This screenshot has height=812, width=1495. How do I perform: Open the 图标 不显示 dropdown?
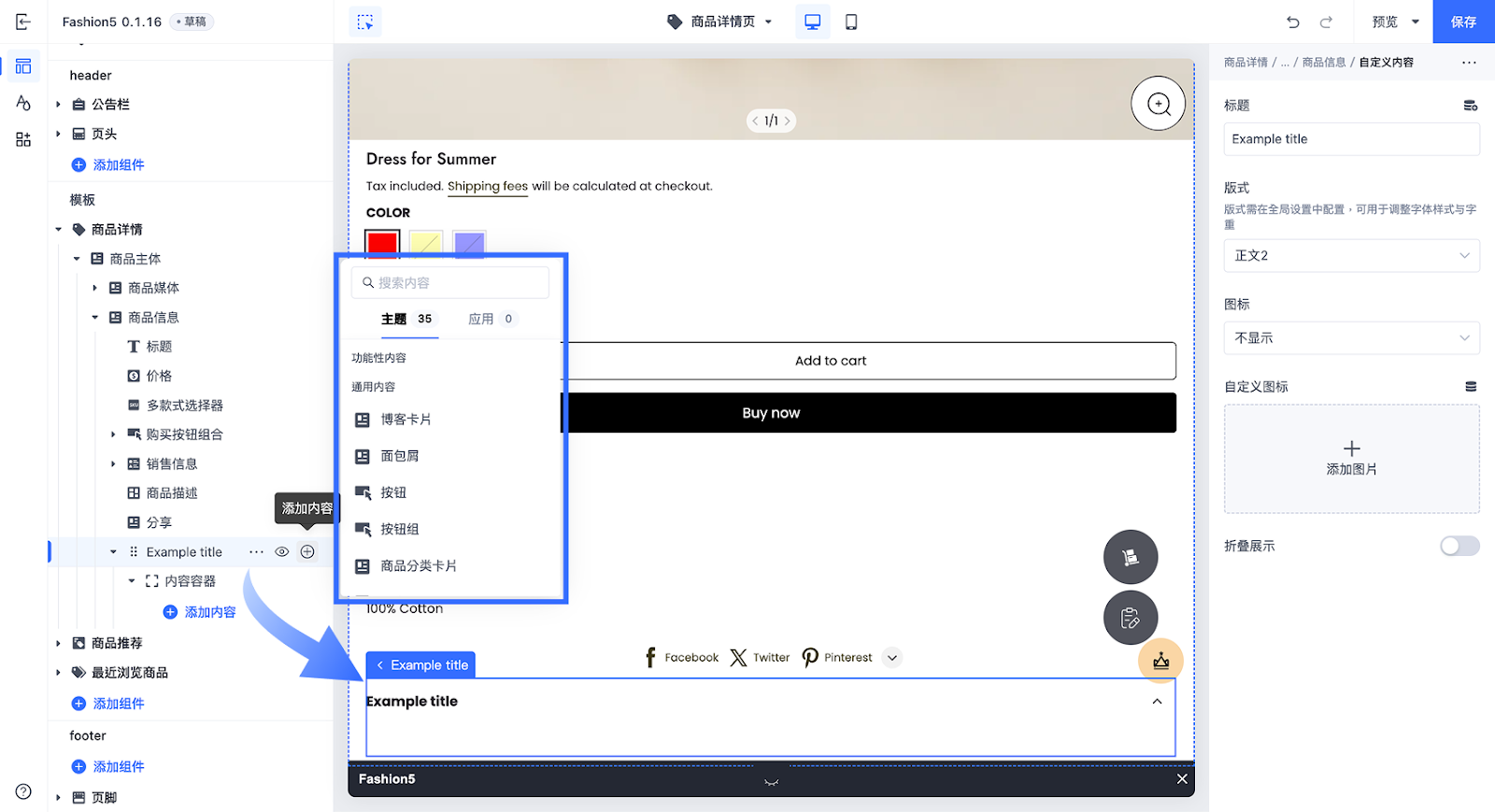coord(1352,338)
